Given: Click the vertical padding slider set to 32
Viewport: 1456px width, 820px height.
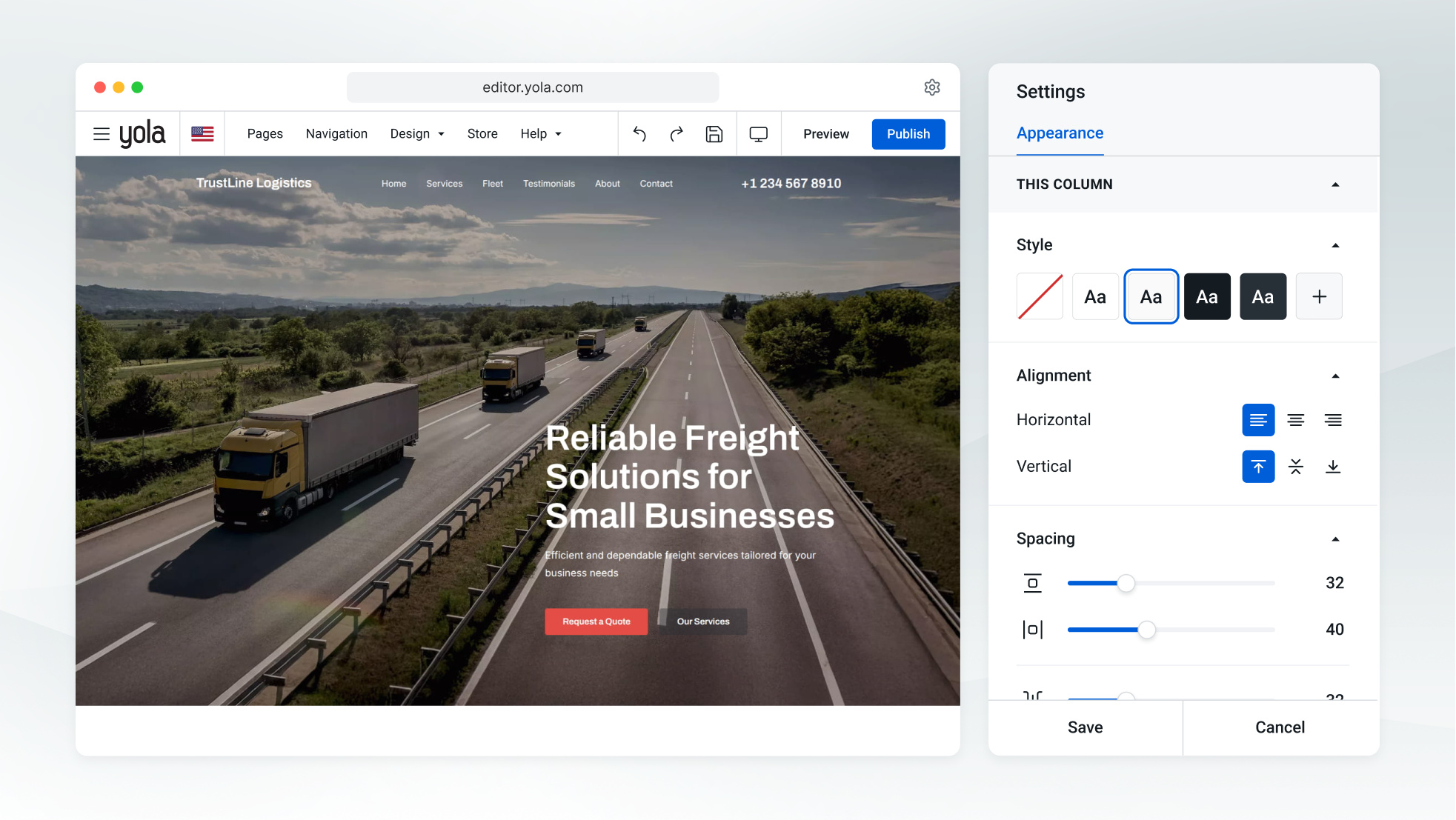Looking at the screenshot, I should click(1171, 584).
